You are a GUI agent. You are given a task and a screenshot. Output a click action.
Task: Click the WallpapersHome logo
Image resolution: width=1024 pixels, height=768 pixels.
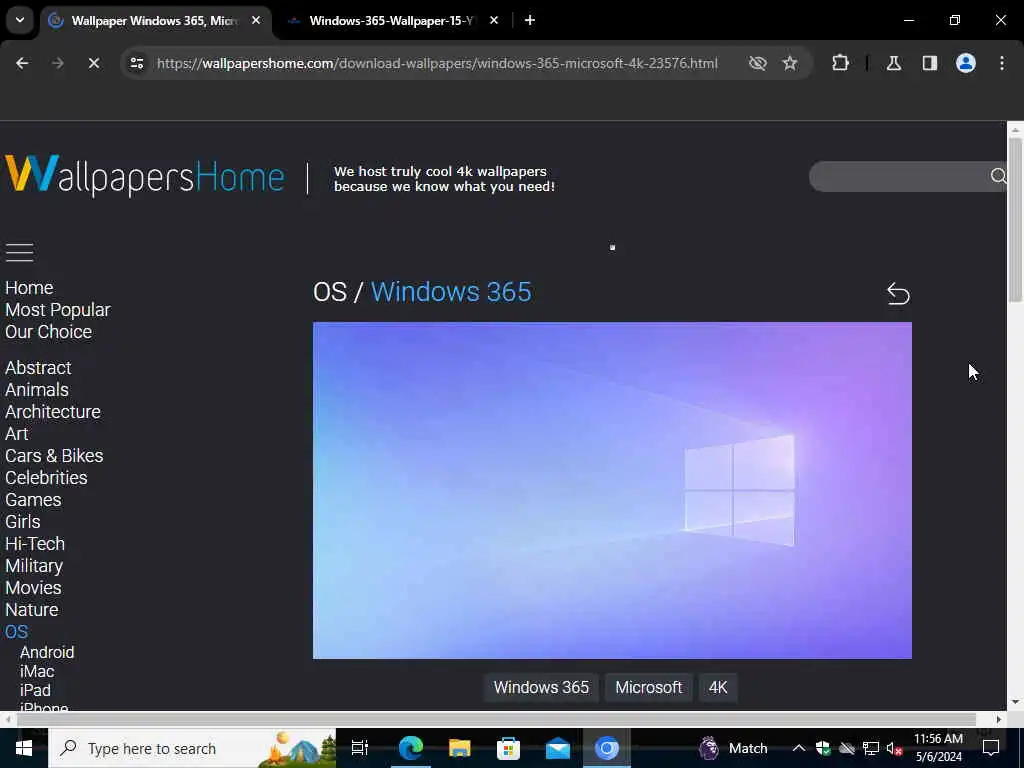(144, 175)
